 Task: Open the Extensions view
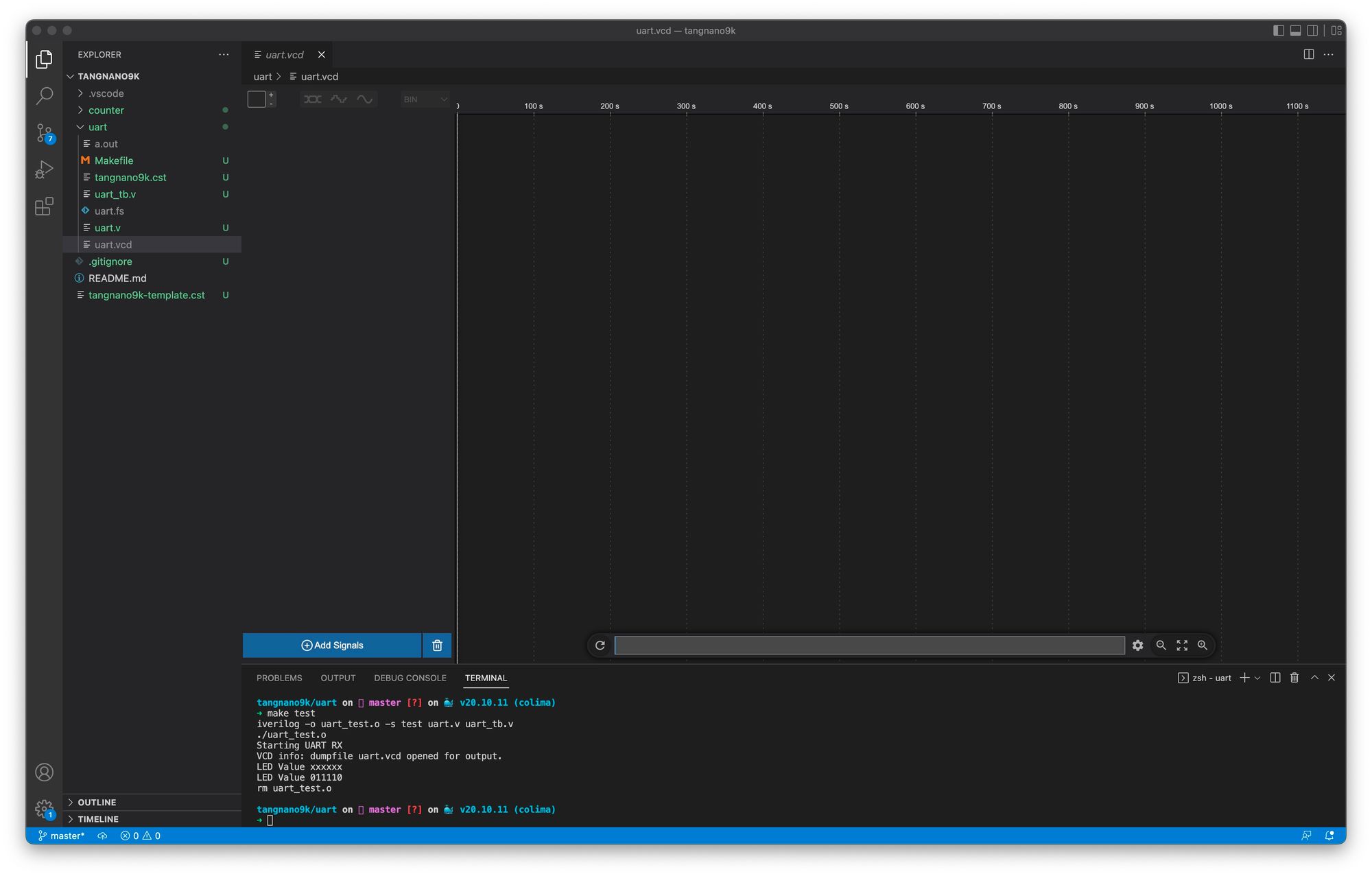(x=45, y=206)
